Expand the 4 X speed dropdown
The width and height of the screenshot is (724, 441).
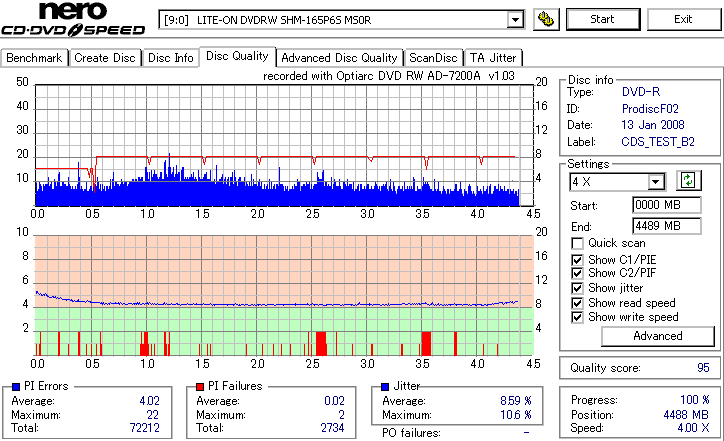(x=655, y=182)
